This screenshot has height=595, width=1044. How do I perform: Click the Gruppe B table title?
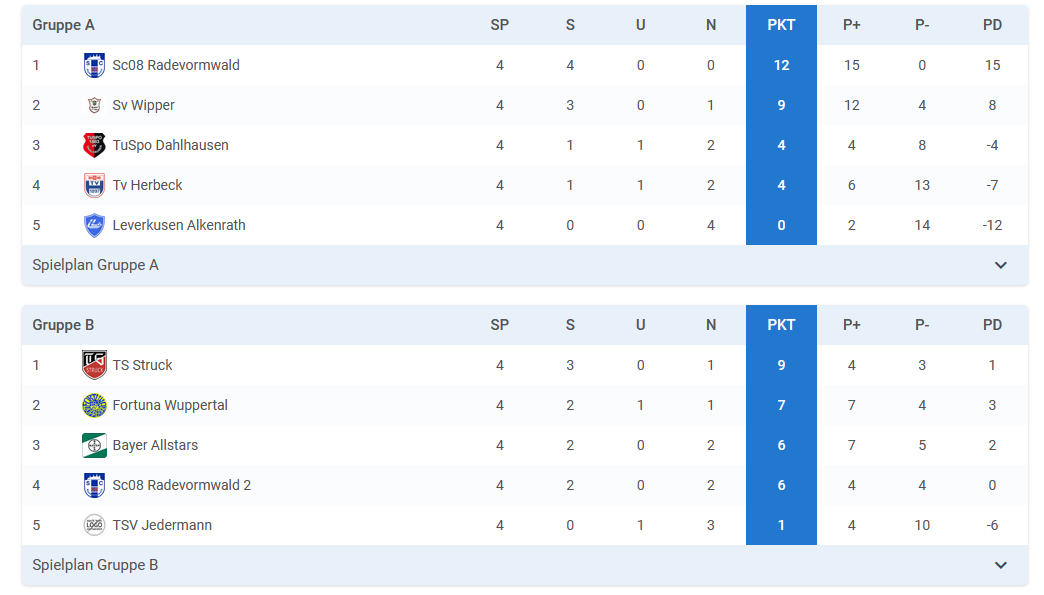coord(63,325)
